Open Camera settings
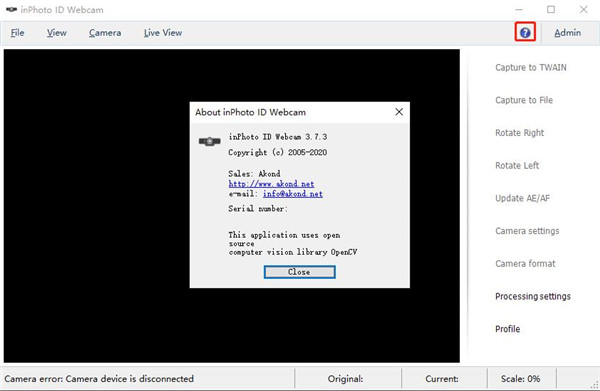Screen dimensions: 600x391 point(527,231)
